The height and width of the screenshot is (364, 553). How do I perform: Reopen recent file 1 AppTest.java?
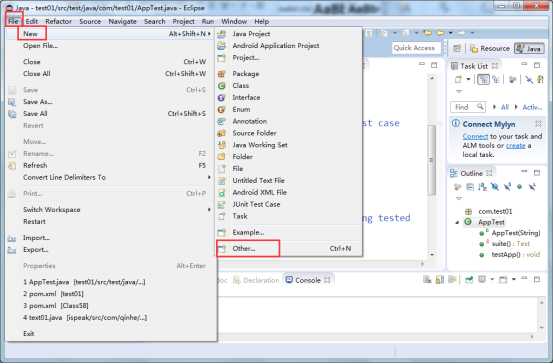111,282
